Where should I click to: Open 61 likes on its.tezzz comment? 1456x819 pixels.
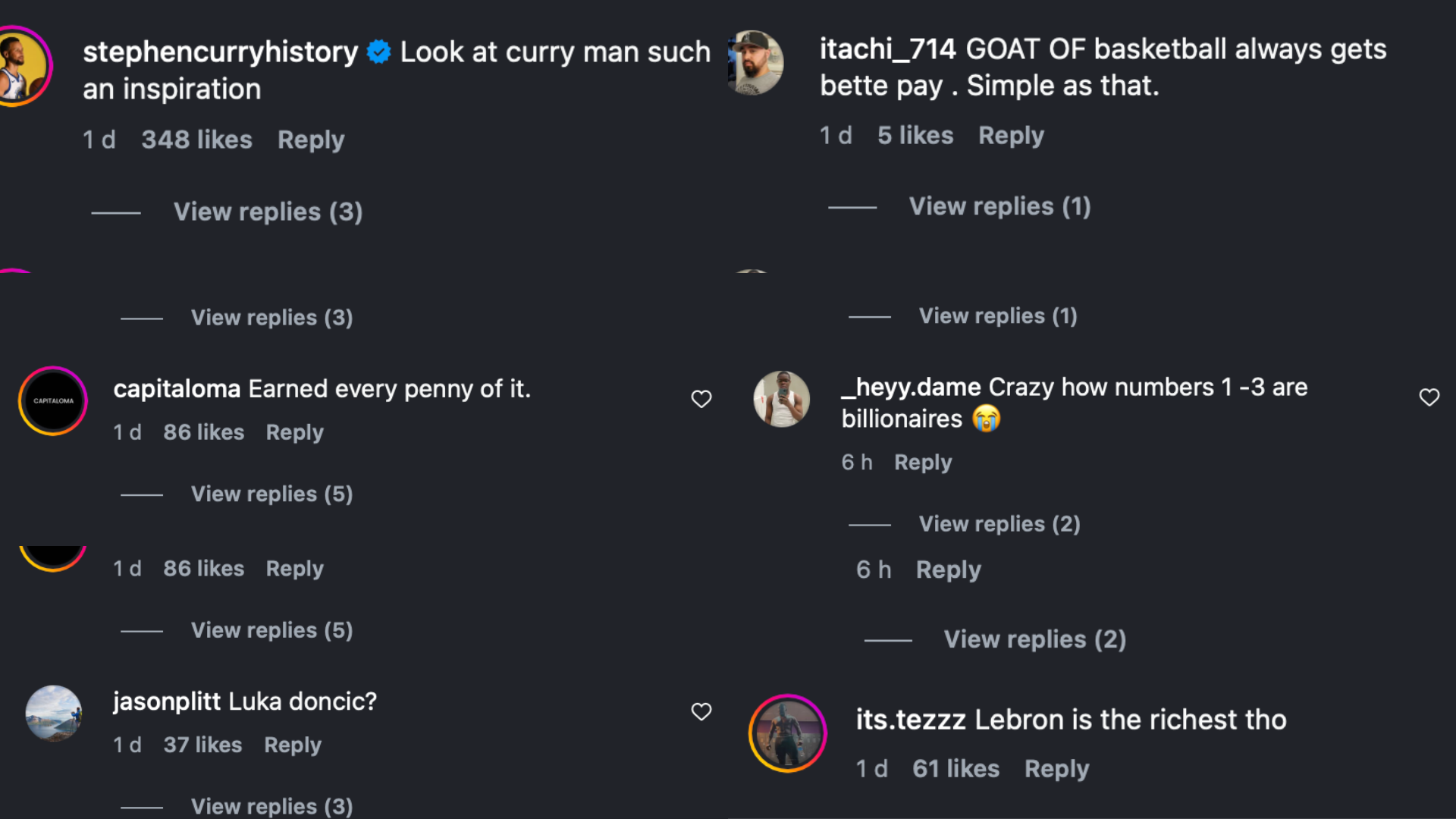(x=955, y=769)
